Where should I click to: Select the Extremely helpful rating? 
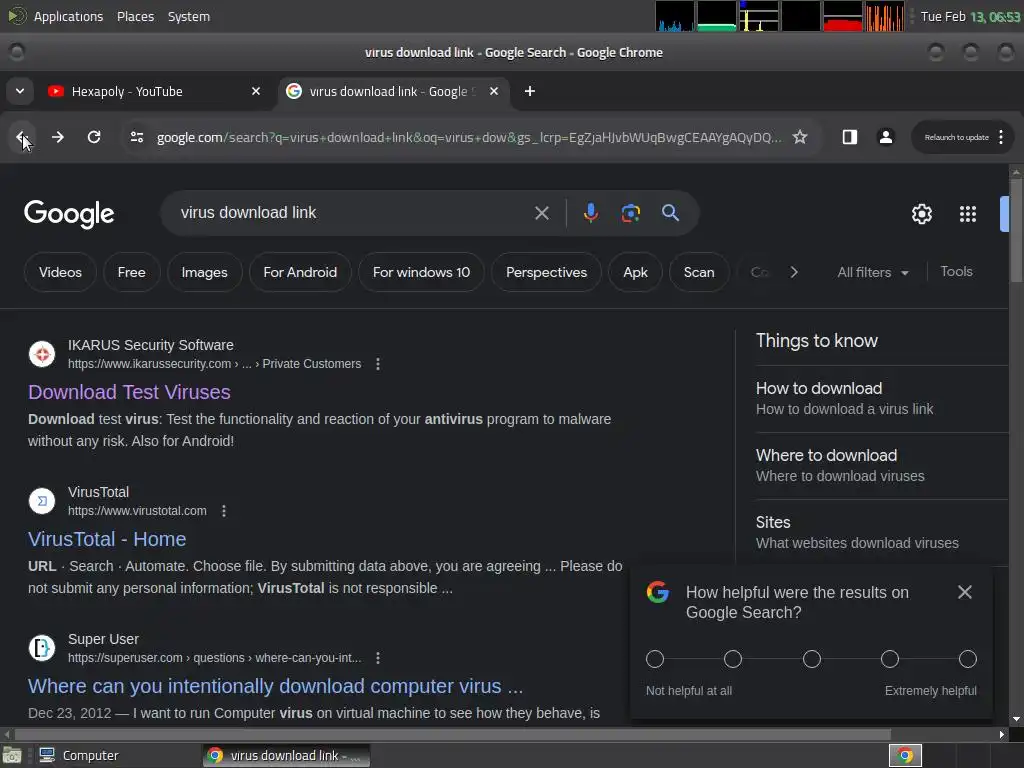coord(968,659)
